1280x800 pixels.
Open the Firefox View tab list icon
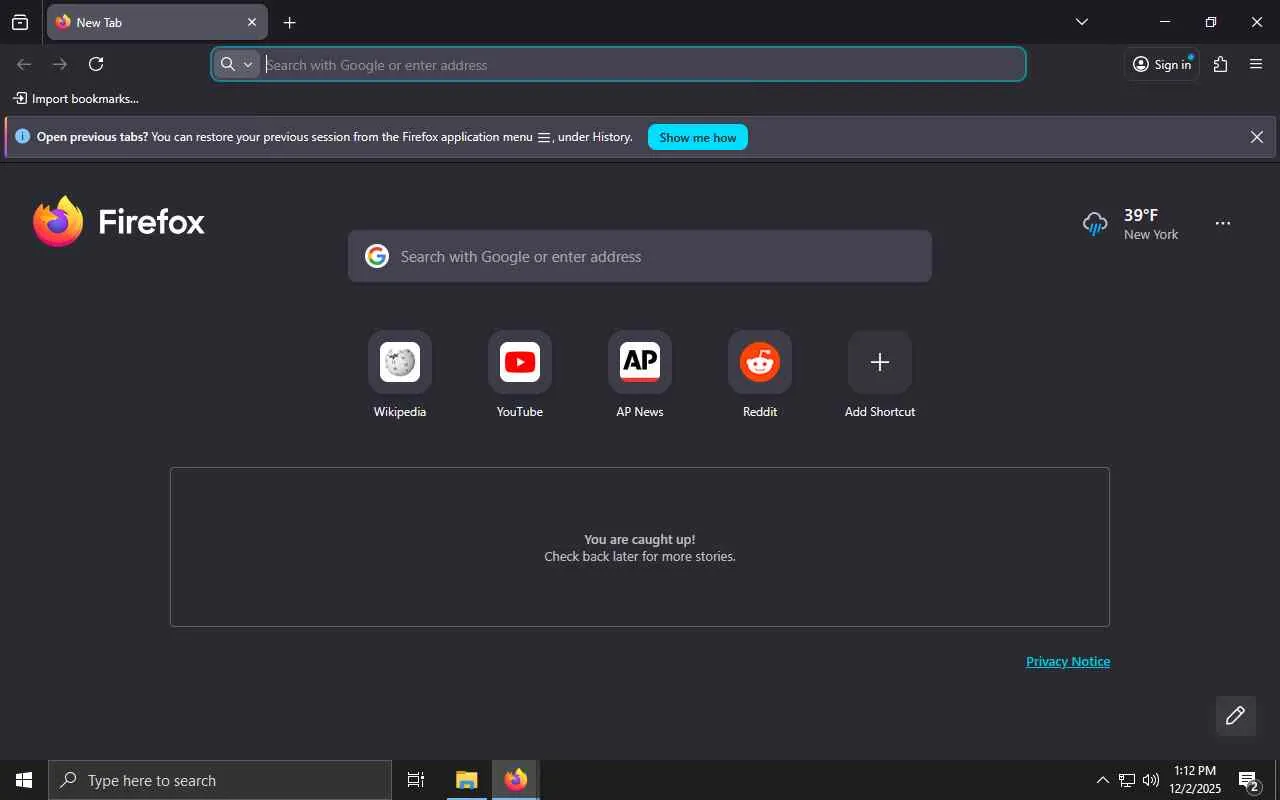(x=20, y=22)
